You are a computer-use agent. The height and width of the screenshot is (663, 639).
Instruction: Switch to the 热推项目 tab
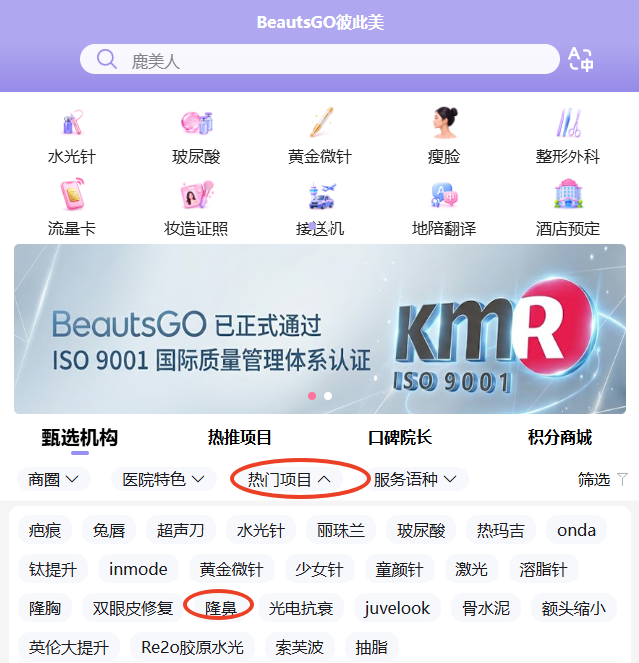pyautogui.click(x=239, y=437)
